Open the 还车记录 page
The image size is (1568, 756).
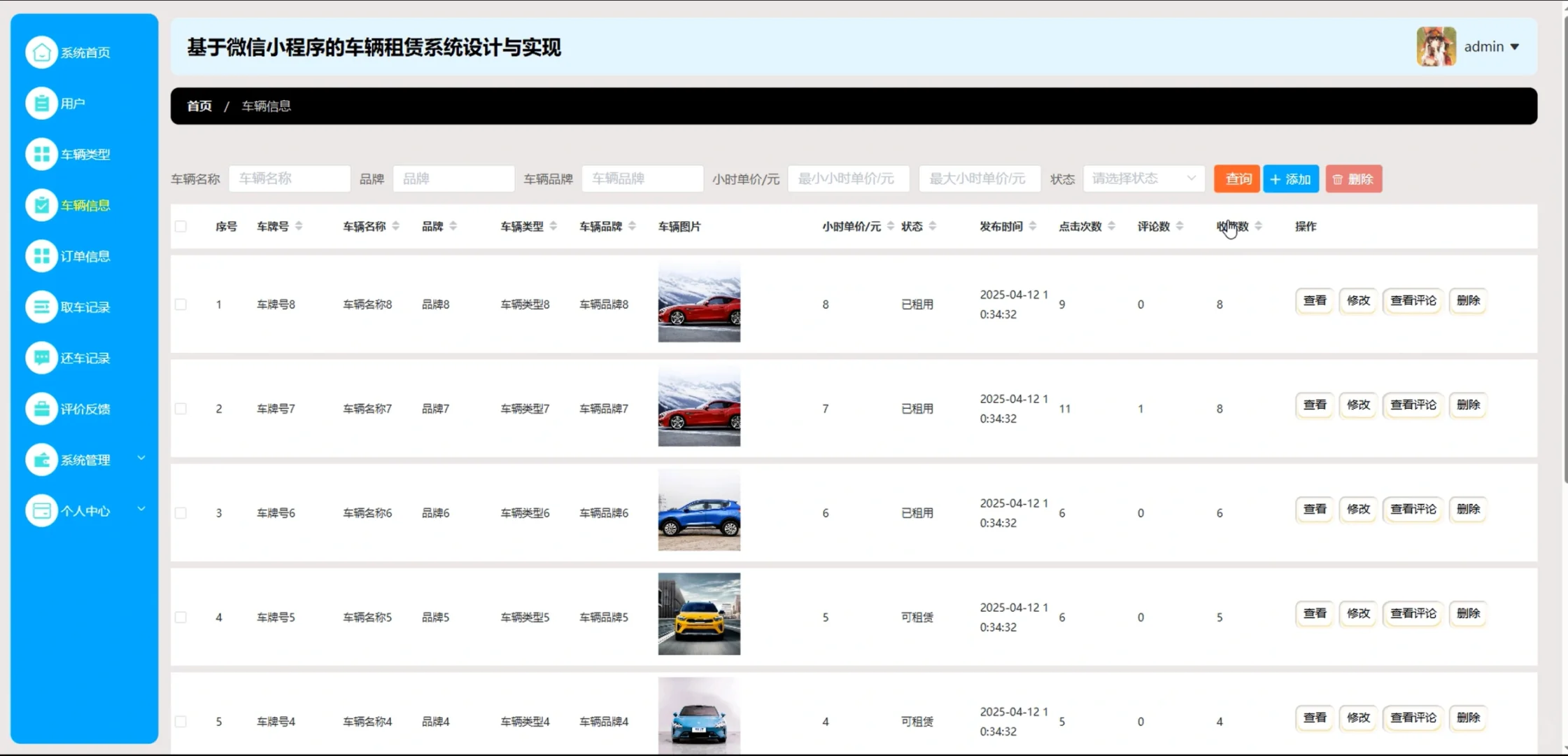85,358
